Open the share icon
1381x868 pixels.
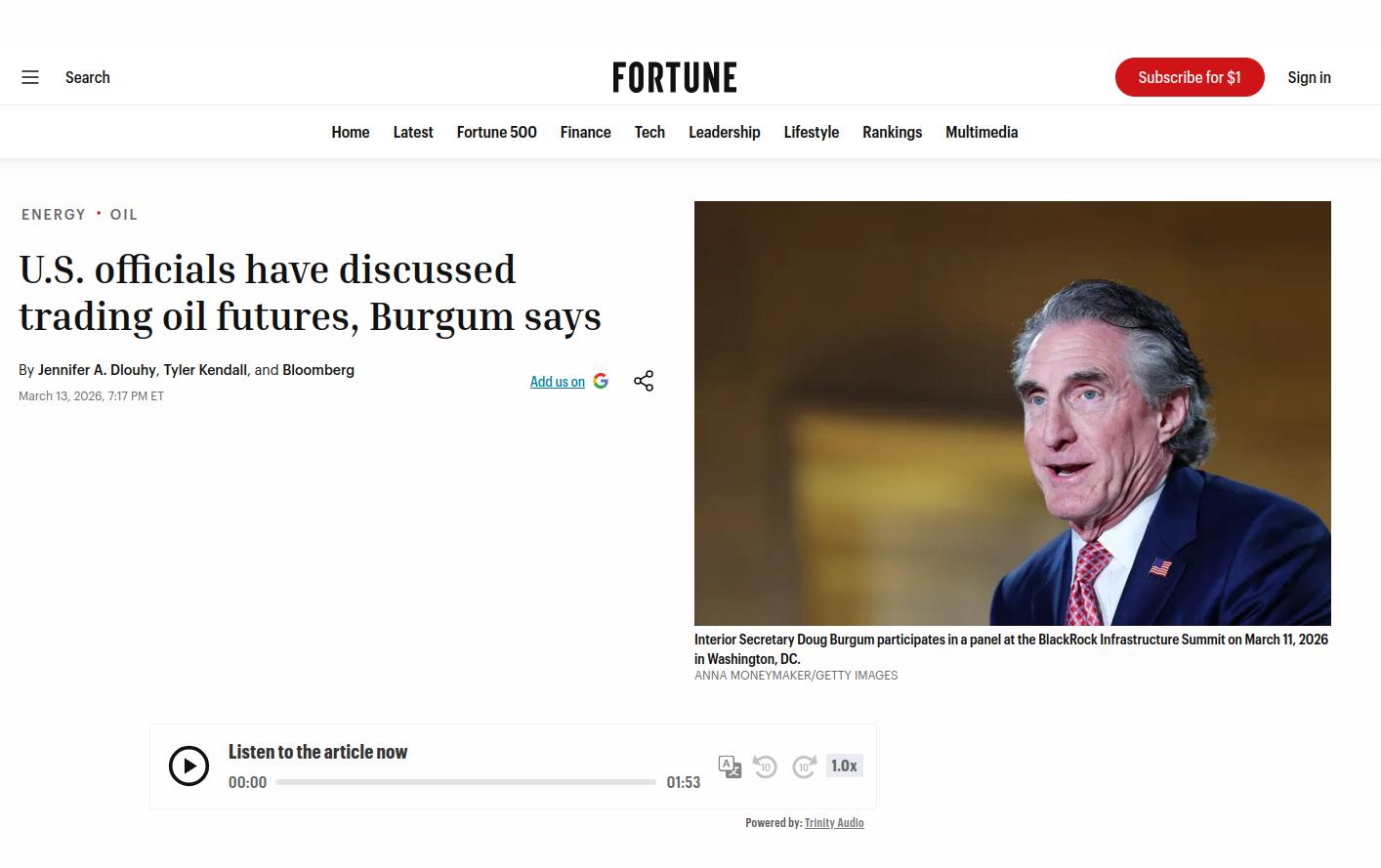pyautogui.click(x=644, y=381)
